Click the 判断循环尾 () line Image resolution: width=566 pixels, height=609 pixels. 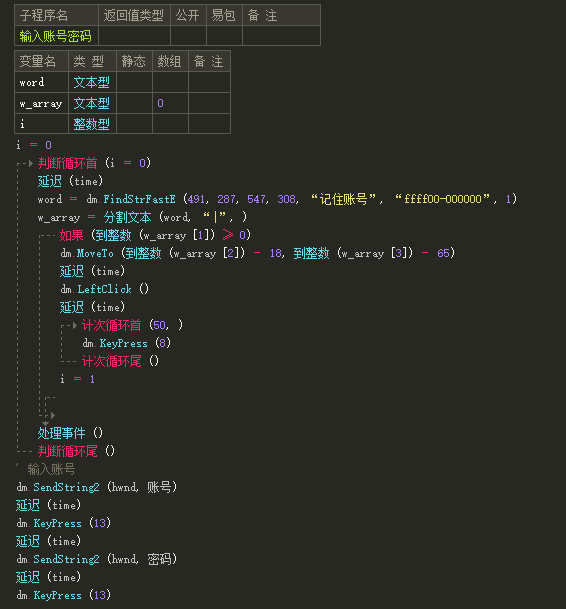[x=77, y=451]
